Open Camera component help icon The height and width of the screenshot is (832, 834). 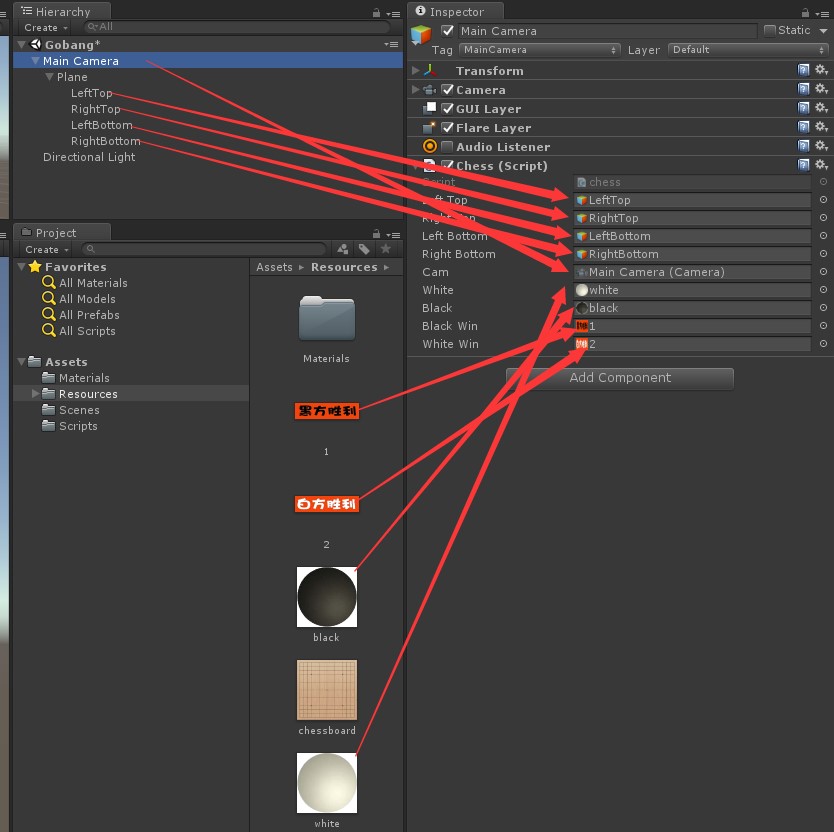point(803,89)
